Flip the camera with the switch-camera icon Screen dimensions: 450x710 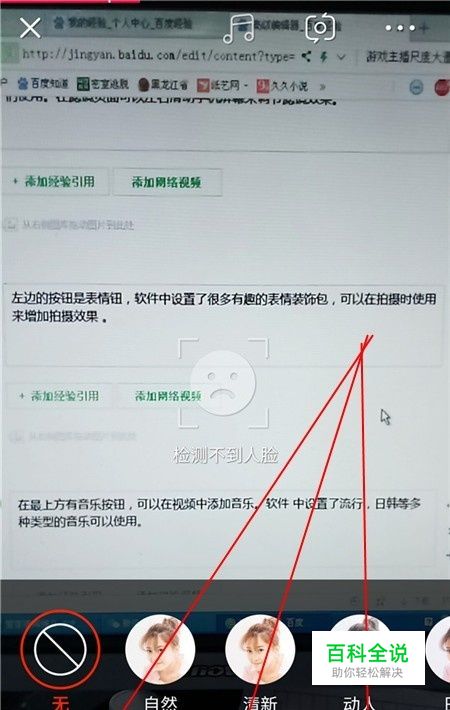tap(320, 28)
